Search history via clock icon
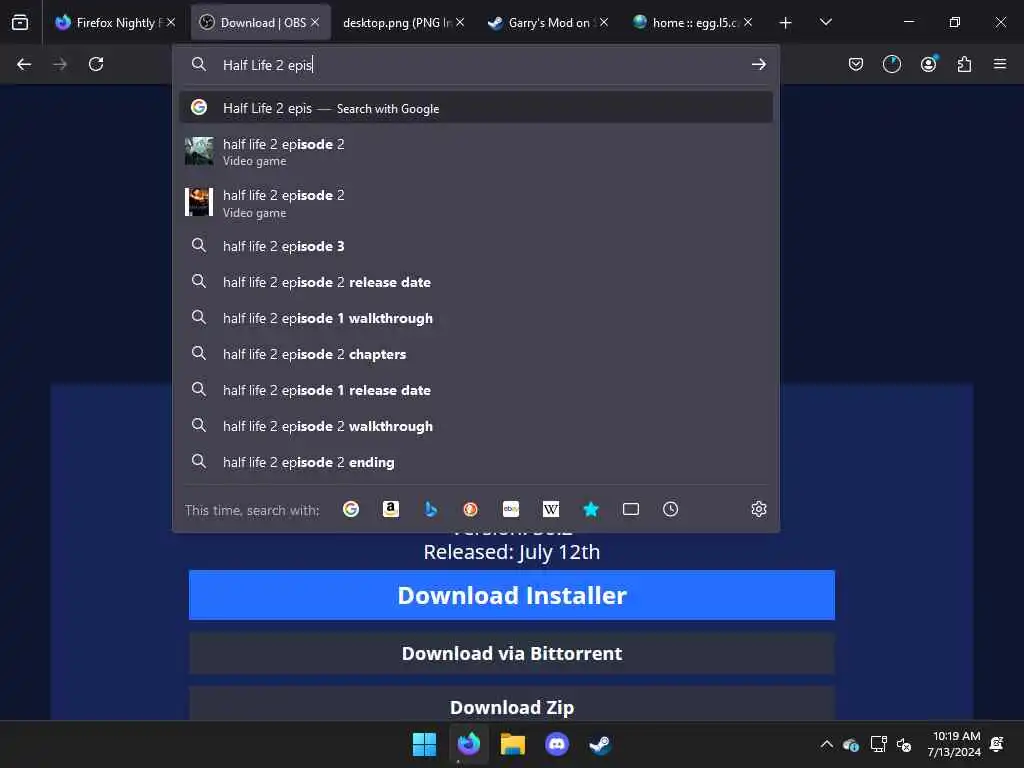This screenshot has width=1024, height=768. (x=670, y=509)
